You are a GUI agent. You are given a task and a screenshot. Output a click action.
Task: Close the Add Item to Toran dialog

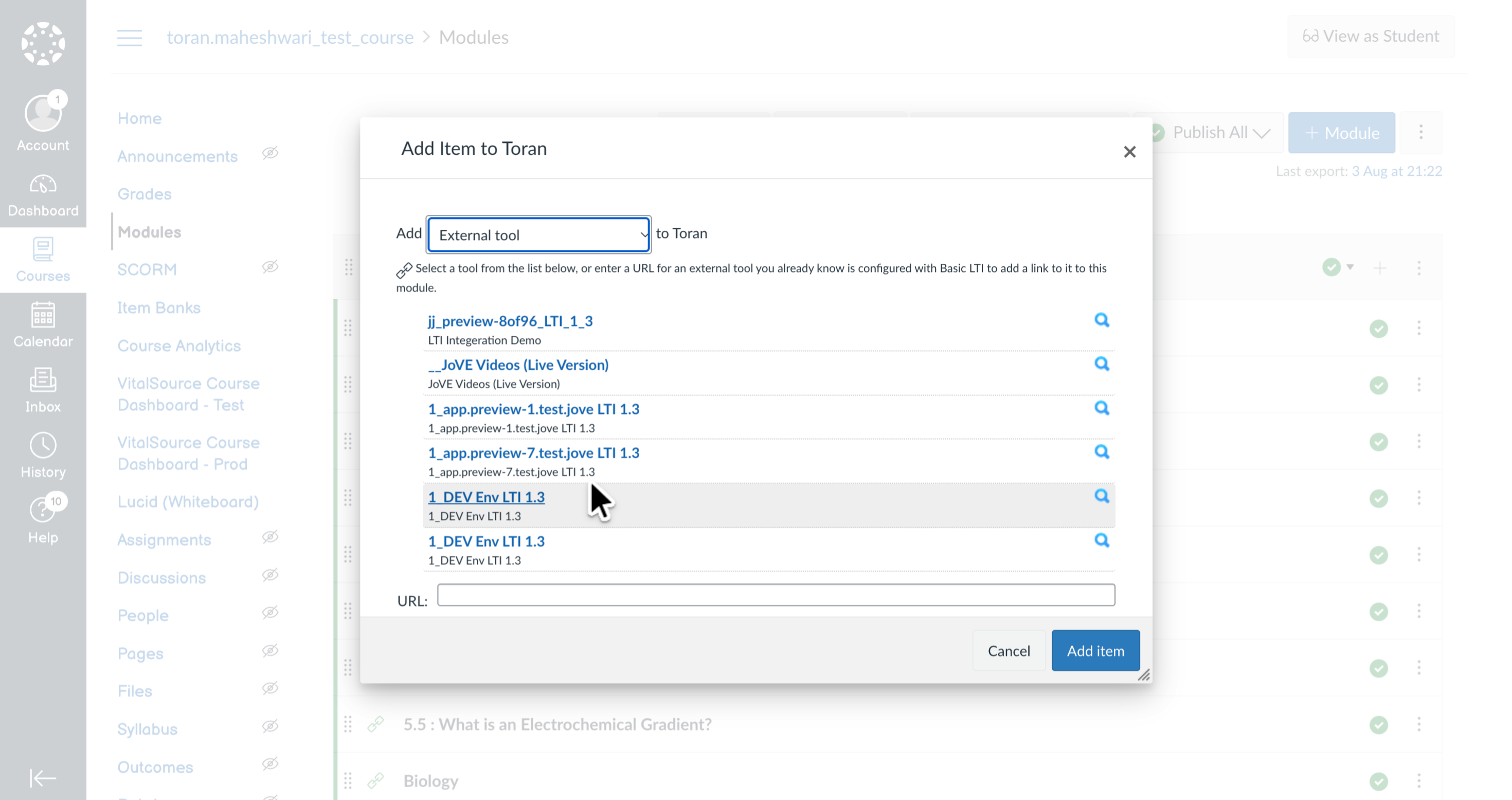(x=1129, y=152)
